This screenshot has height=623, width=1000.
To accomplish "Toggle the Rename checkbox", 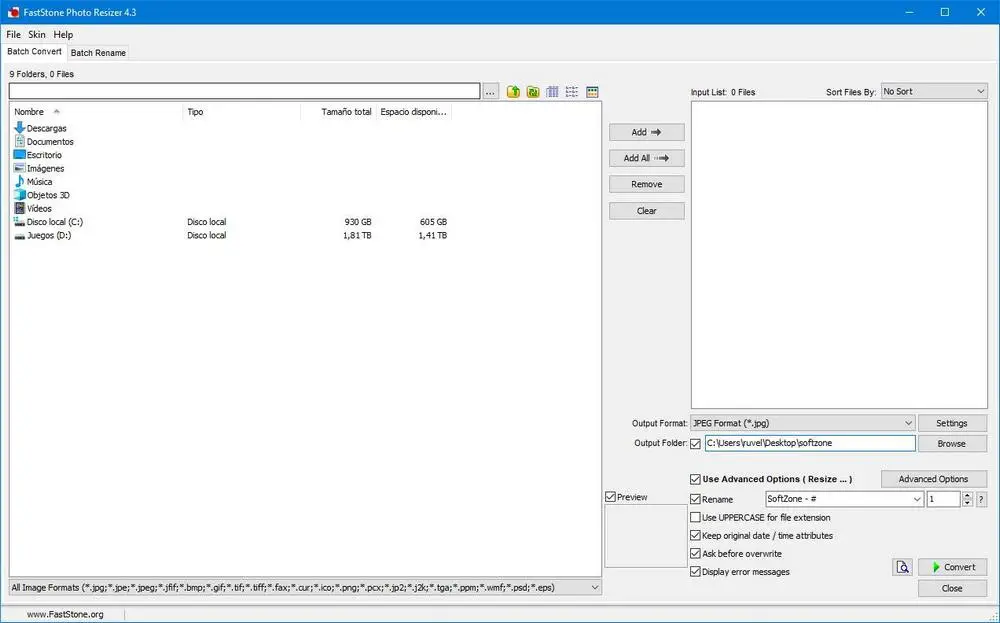I will click(x=695, y=499).
